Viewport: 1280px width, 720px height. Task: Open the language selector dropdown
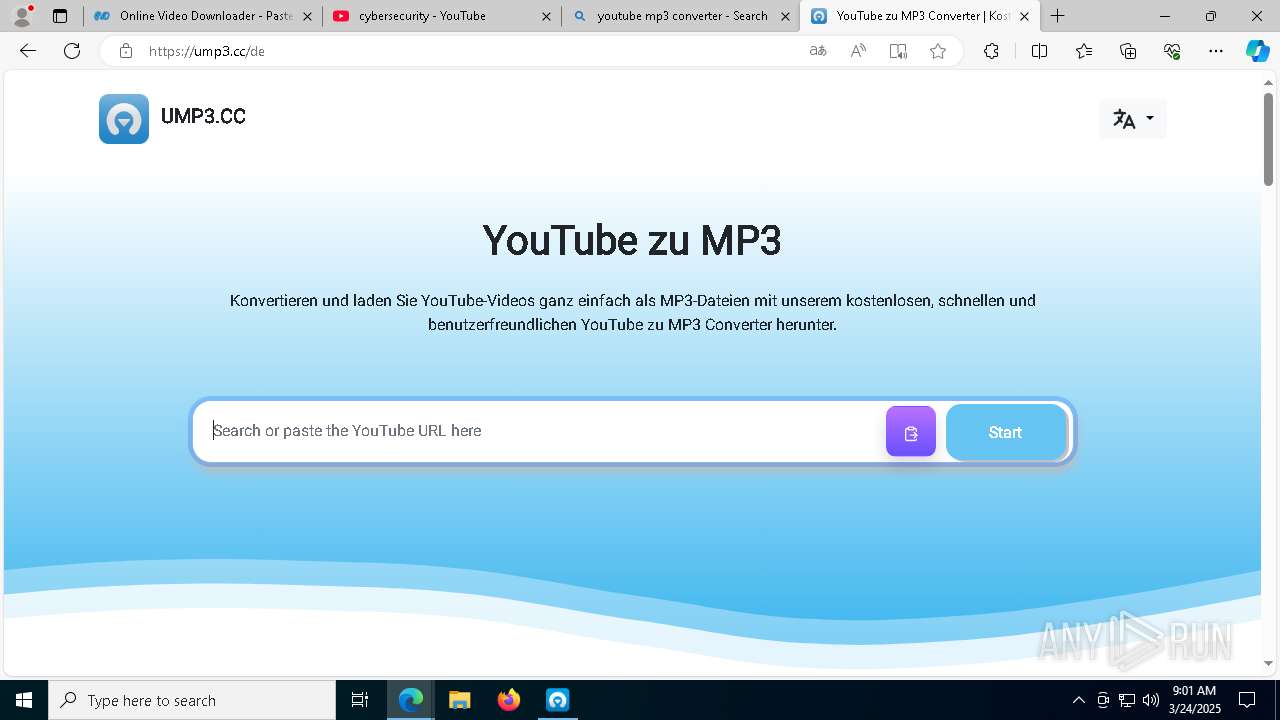click(x=1133, y=119)
